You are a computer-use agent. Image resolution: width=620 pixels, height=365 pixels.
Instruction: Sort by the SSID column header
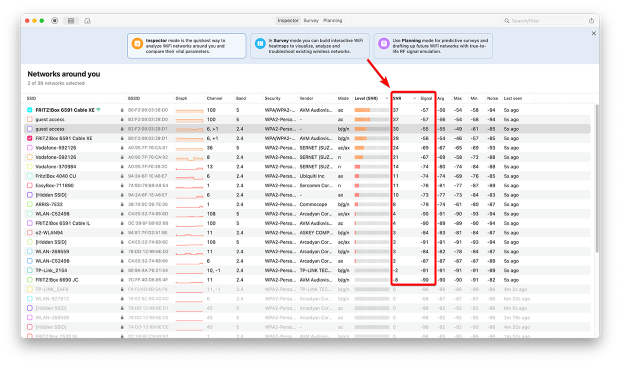31,98
